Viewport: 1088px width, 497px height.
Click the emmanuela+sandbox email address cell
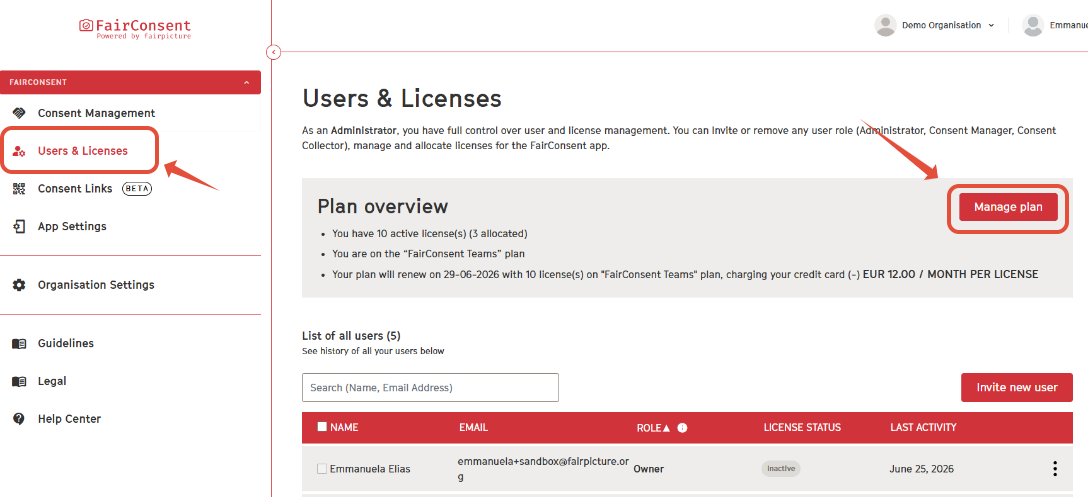click(543, 469)
